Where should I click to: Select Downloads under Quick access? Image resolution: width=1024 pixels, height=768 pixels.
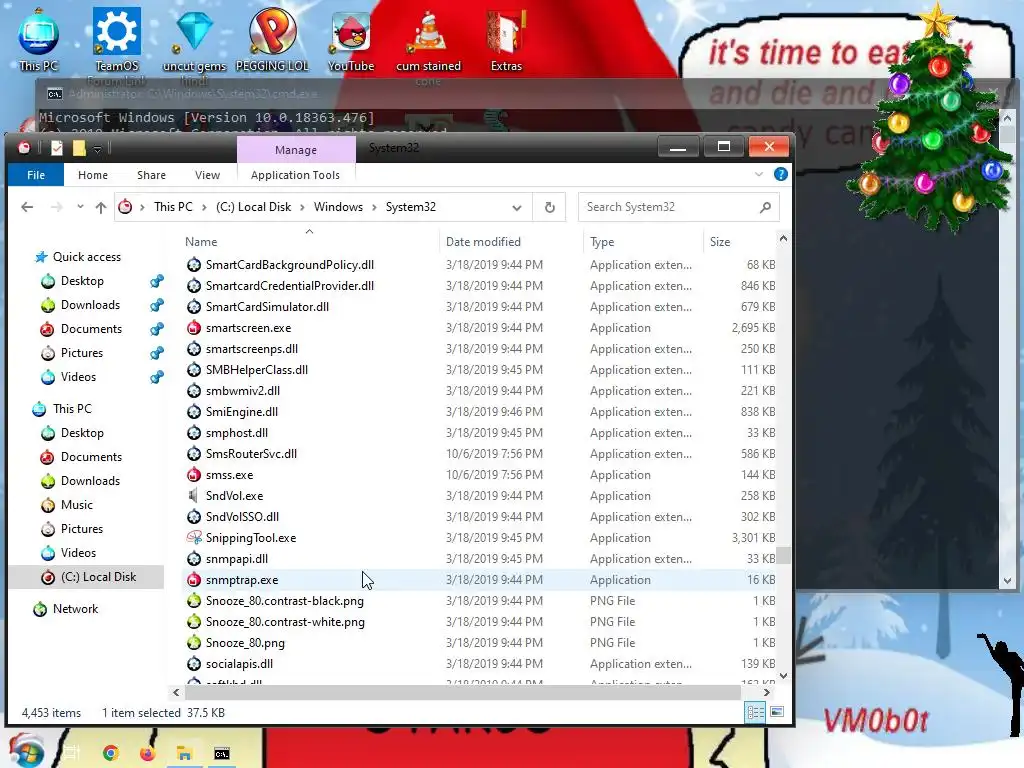click(90, 305)
